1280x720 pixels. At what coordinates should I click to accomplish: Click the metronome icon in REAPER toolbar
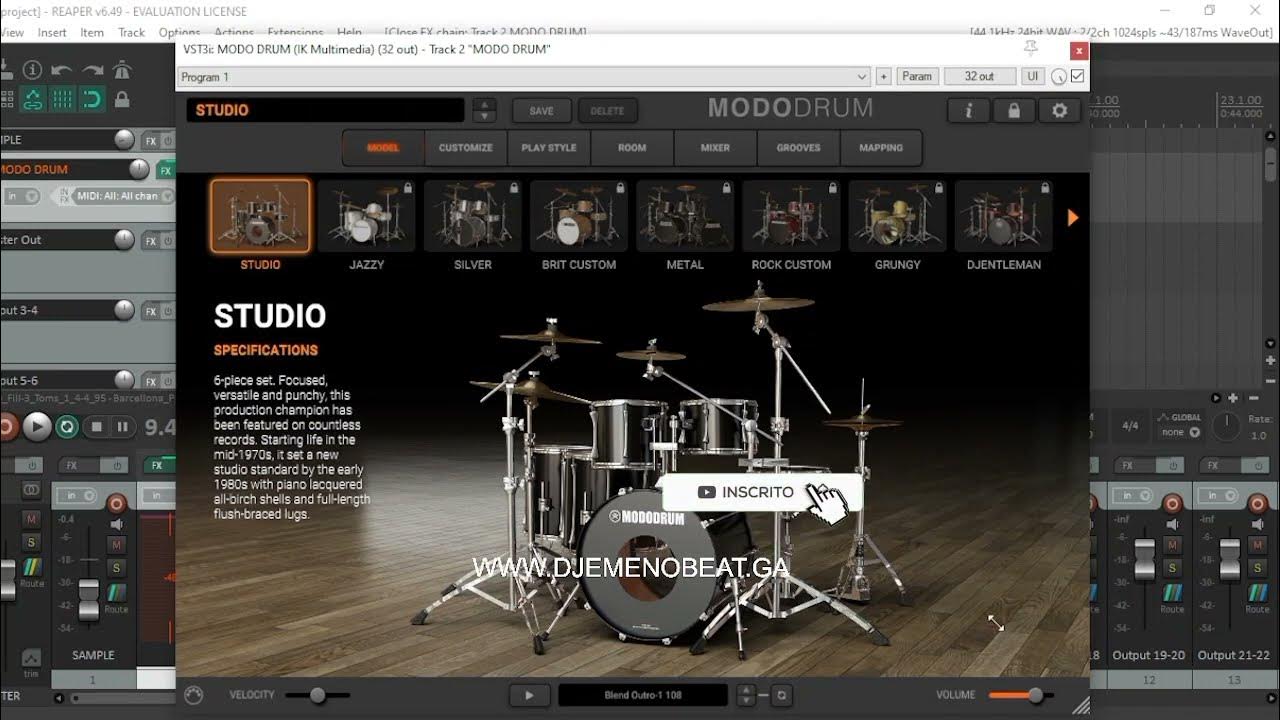tap(122, 70)
